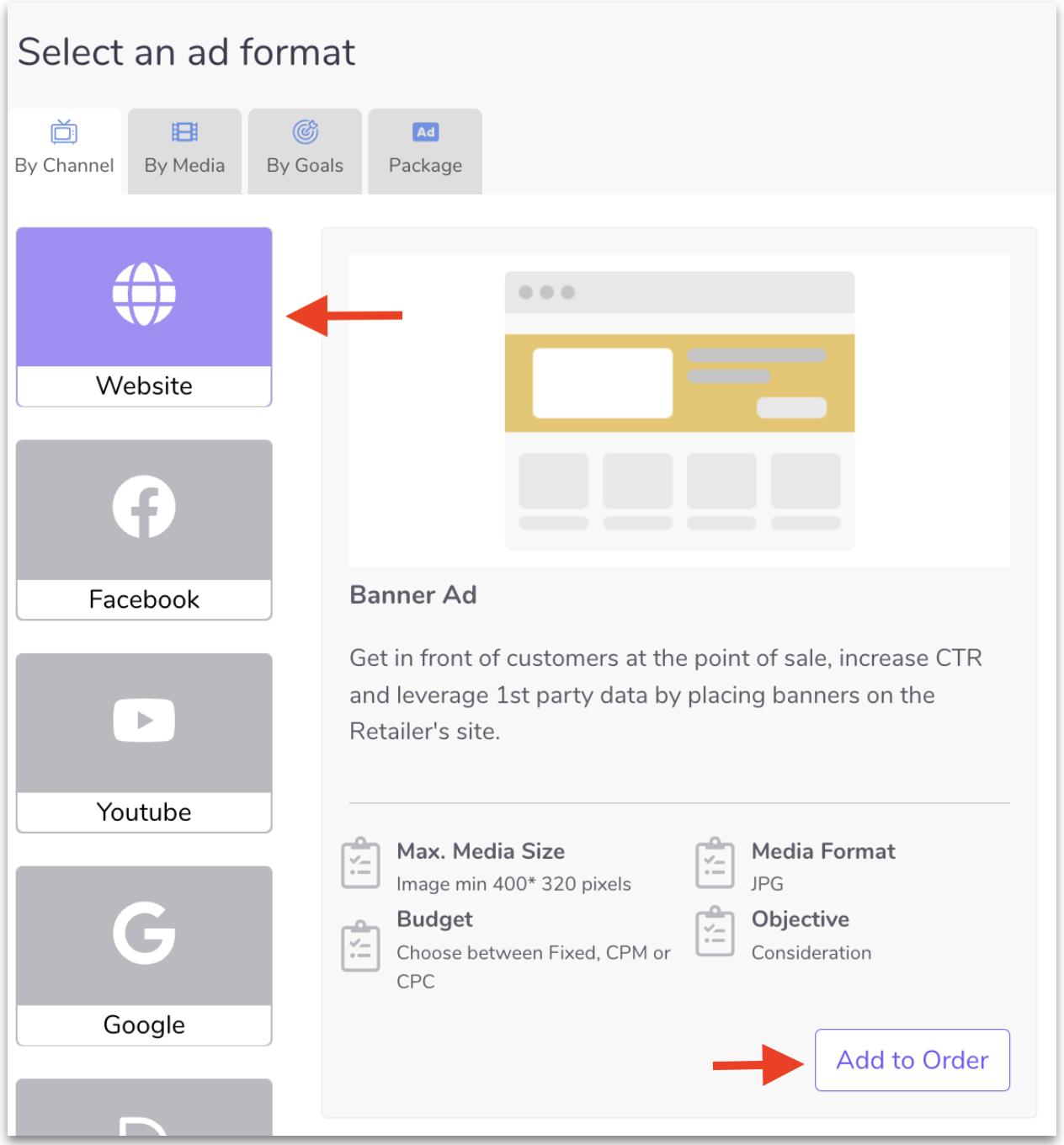Image resolution: width=1064 pixels, height=1145 pixels.
Task: Select the Facebook logo icon
Action: coord(144,507)
